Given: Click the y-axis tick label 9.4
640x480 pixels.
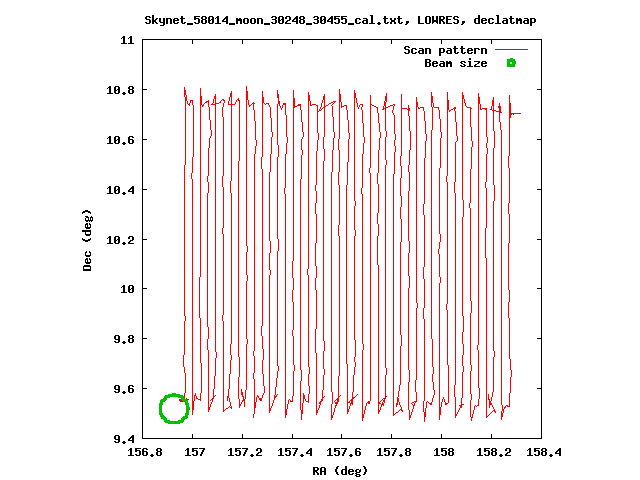Looking at the screenshot, I should (x=124, y=439).
